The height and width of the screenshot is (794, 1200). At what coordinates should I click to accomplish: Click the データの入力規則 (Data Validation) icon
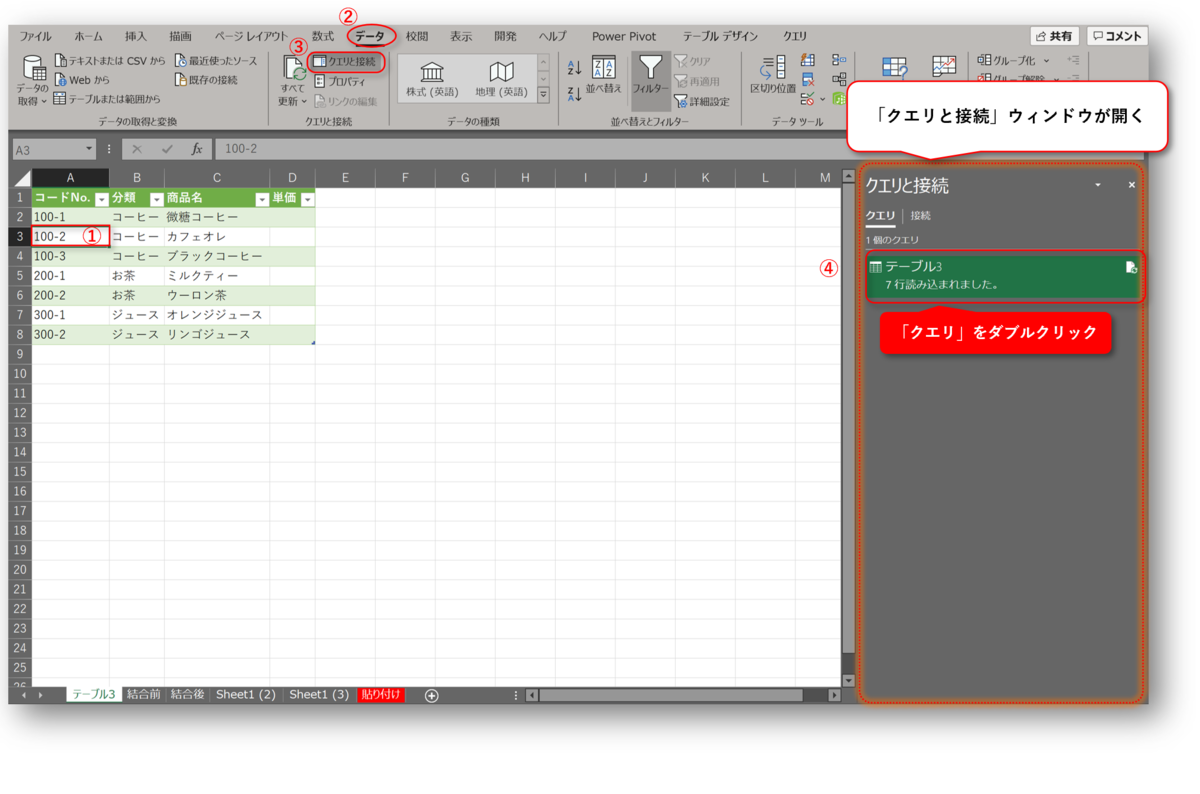(806, 99)
